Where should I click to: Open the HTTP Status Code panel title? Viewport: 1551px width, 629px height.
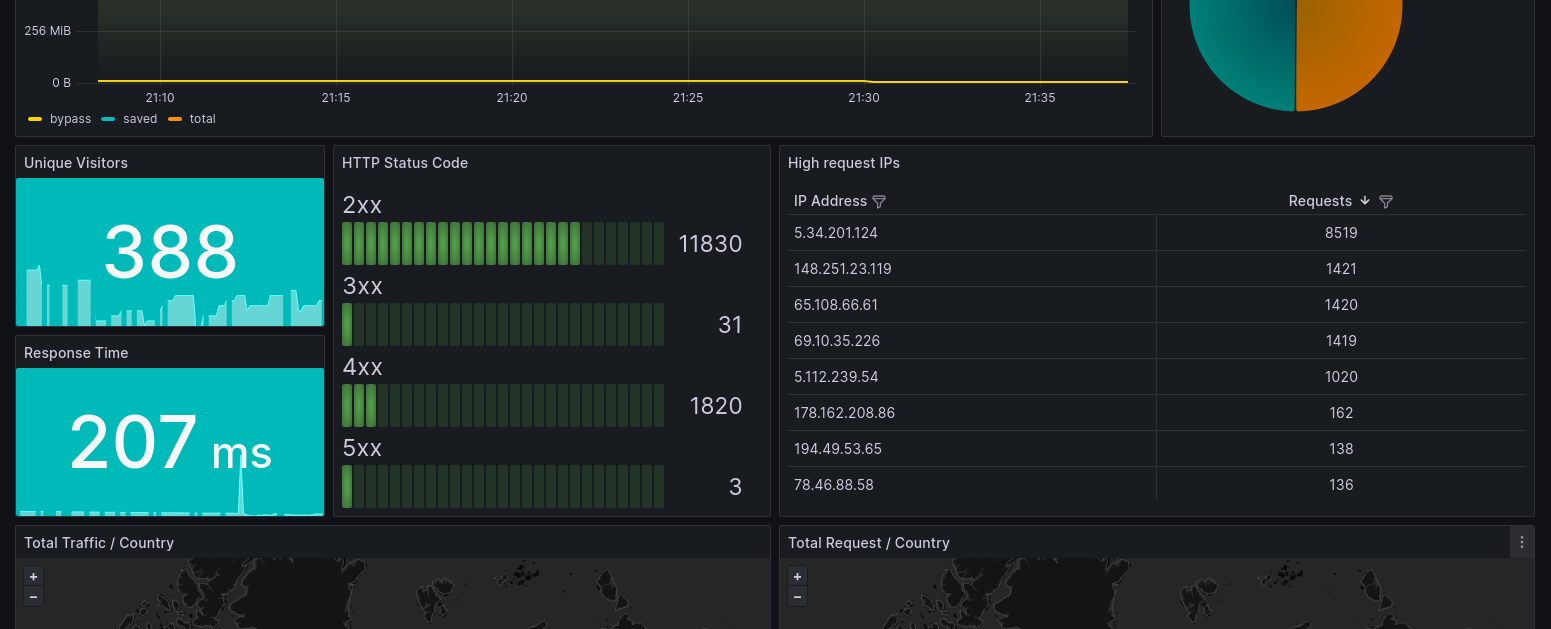pos(405,163)
